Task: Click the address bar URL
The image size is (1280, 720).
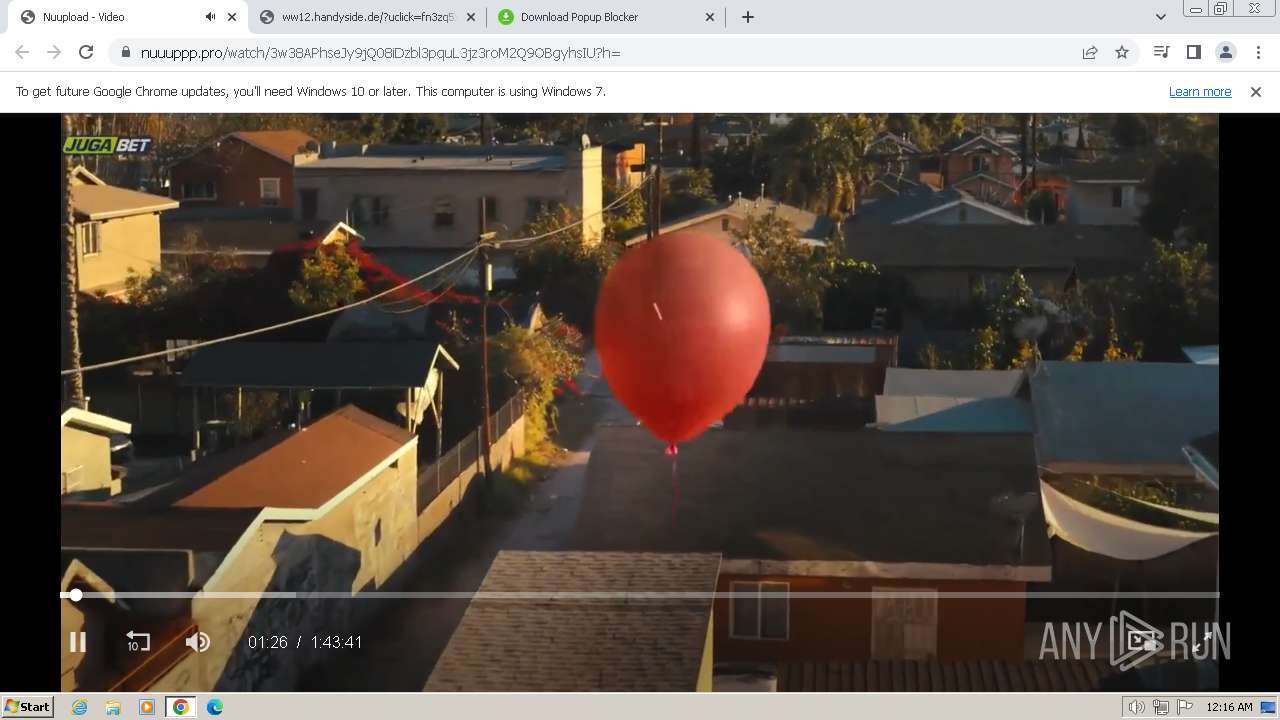Action: pos(381,53)
